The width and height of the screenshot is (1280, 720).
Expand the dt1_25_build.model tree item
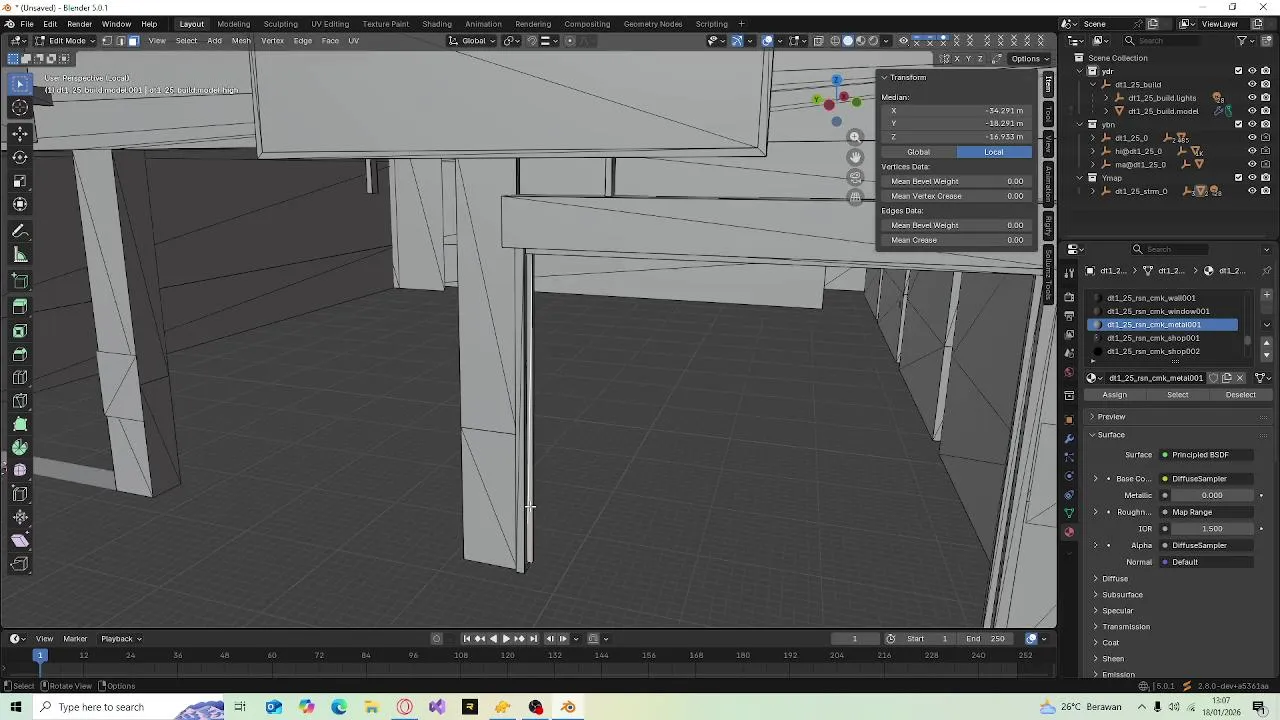pyautogui.click(x=1106, y=111)
